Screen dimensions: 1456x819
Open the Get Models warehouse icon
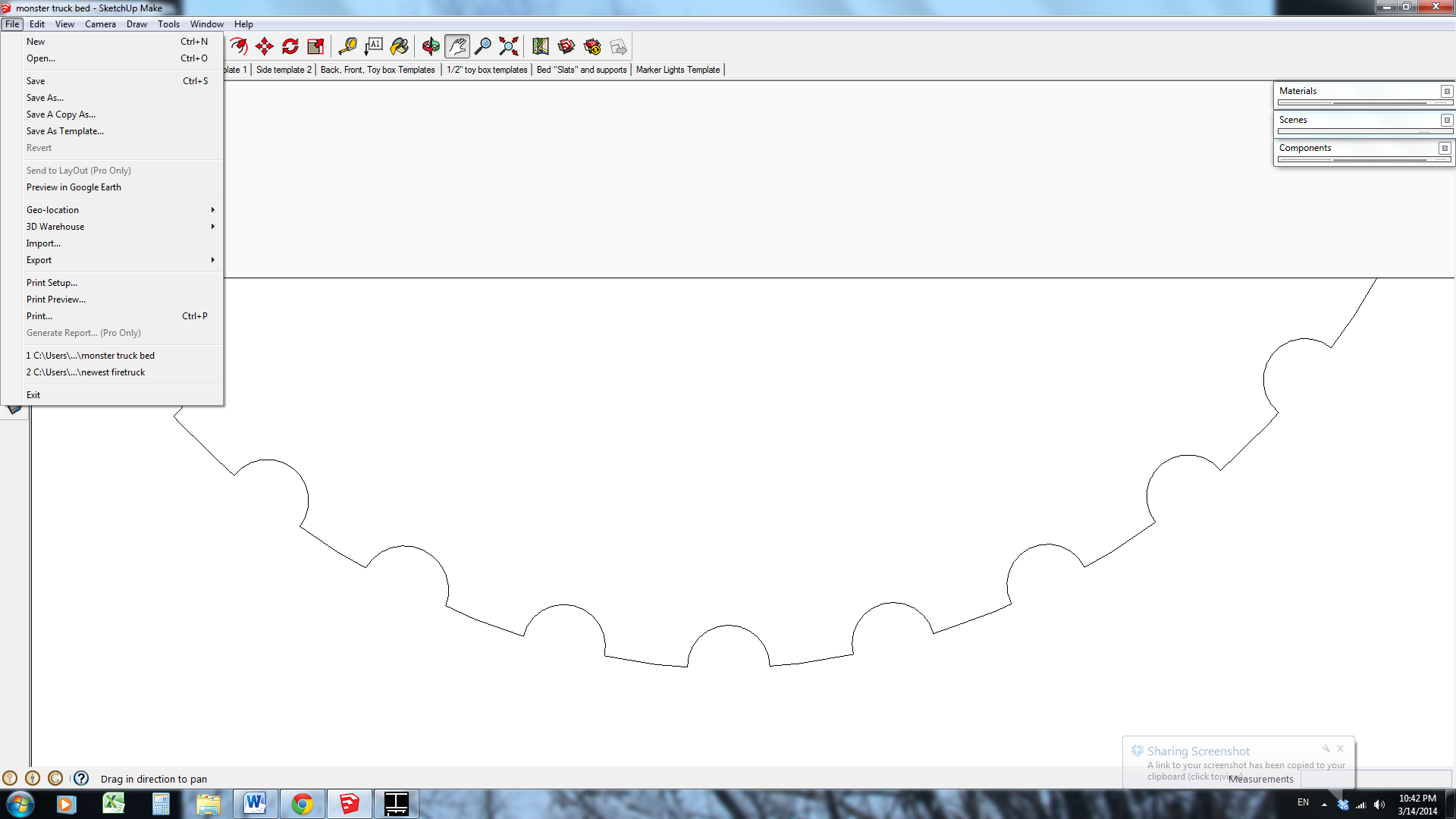(x=566, y=47)
